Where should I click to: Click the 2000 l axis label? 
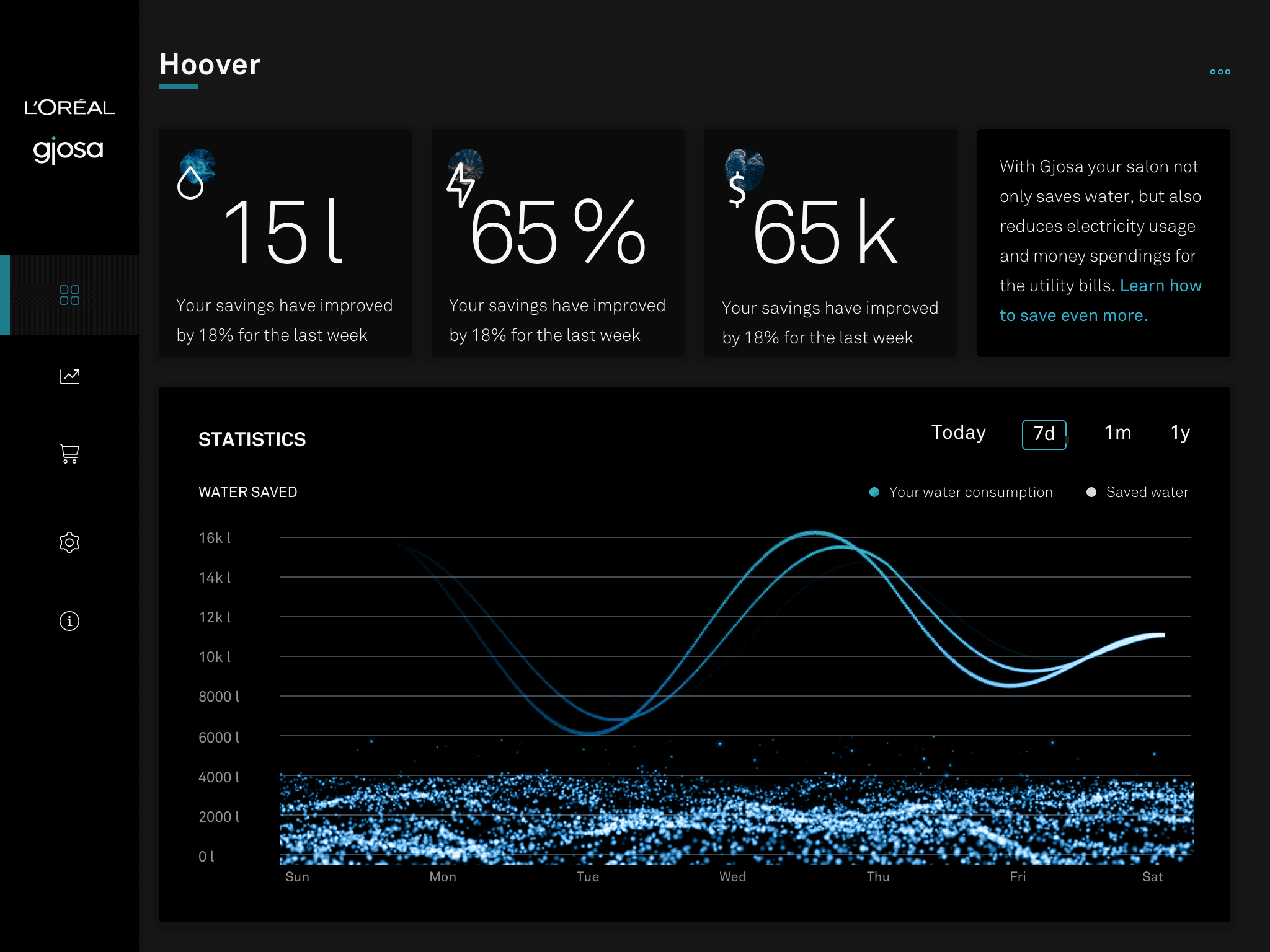219,817
